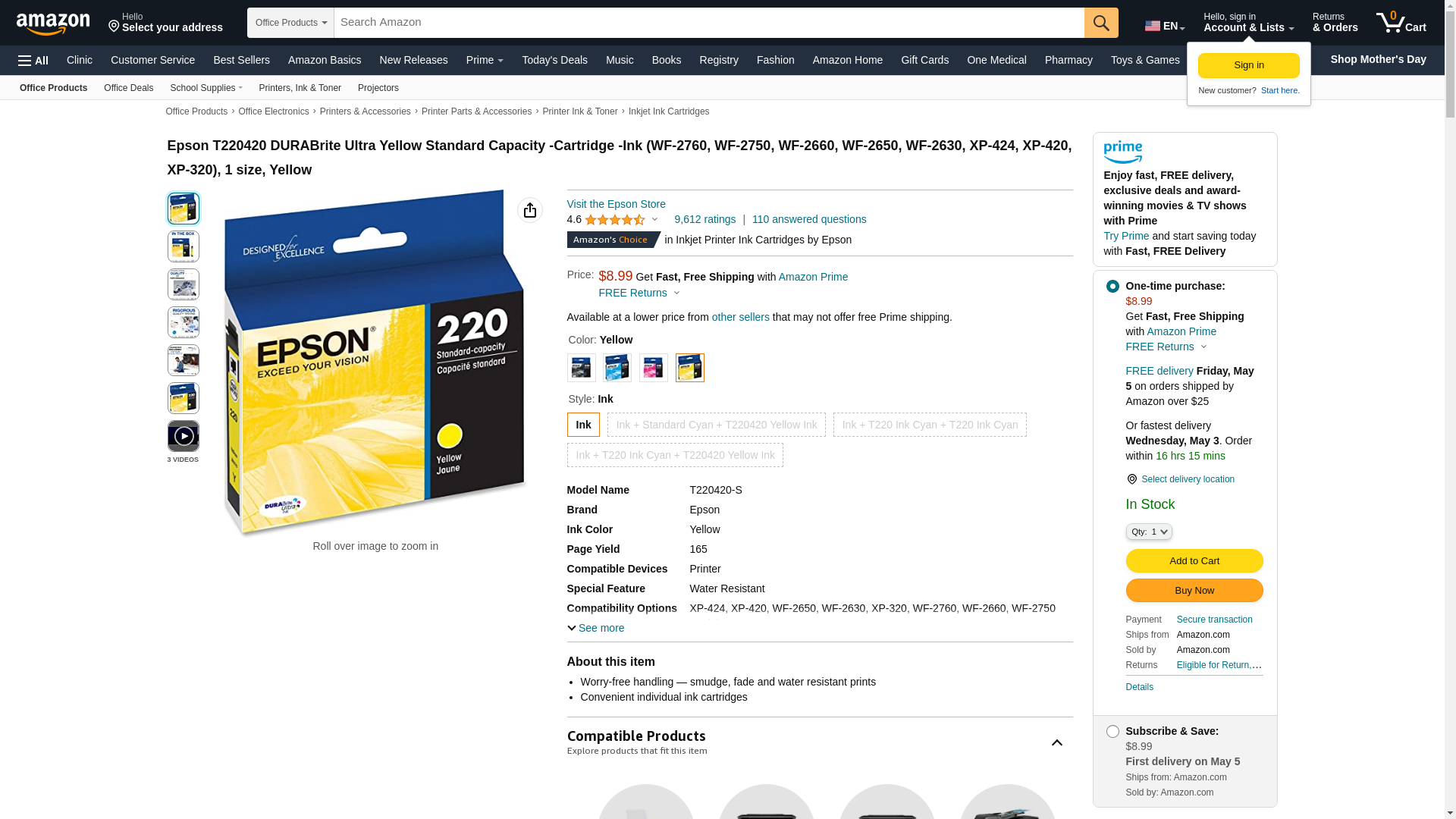Click the orange search magnifier button
Viewport: 1456px width, 819px height.
(x=1101, y=23)
